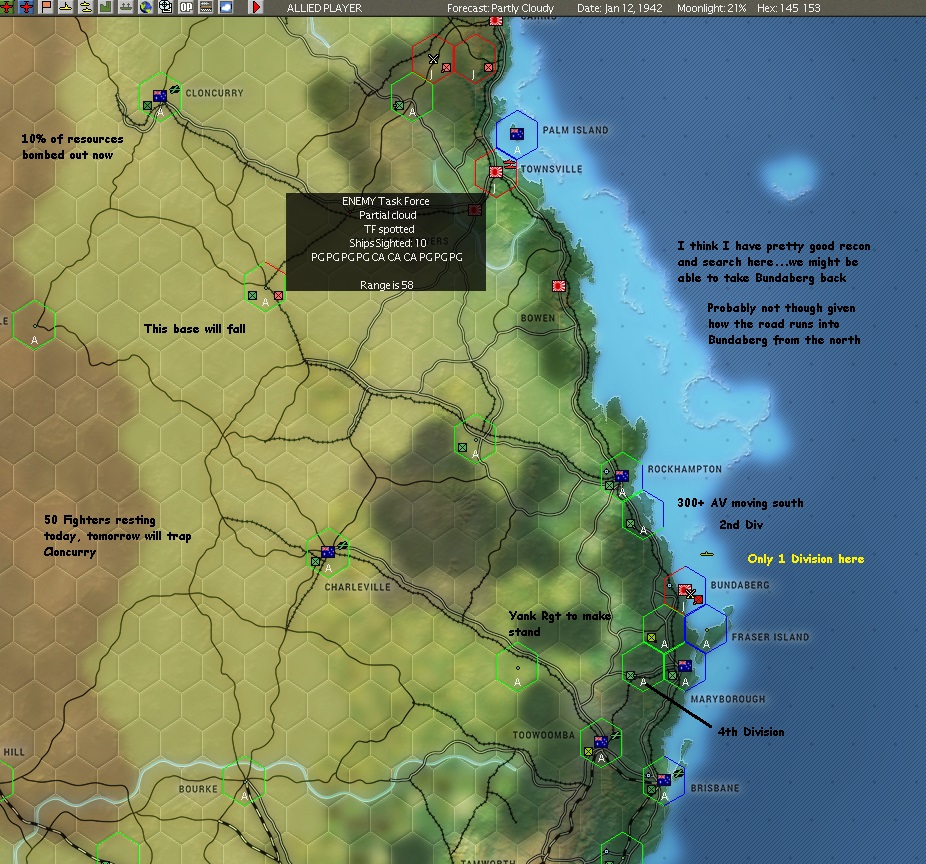Select the Japanese flag base at Bundaberg

click(684, 589)
